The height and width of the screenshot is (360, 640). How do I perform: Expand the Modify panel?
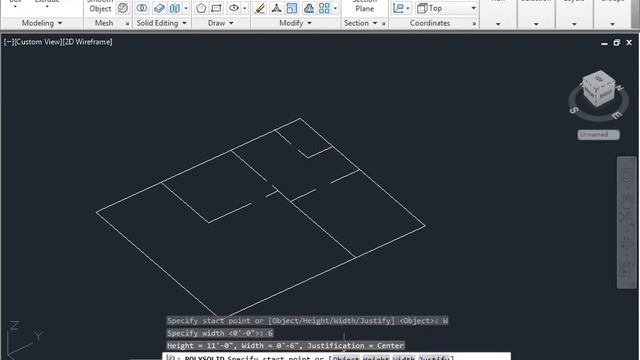coord(295,23)
